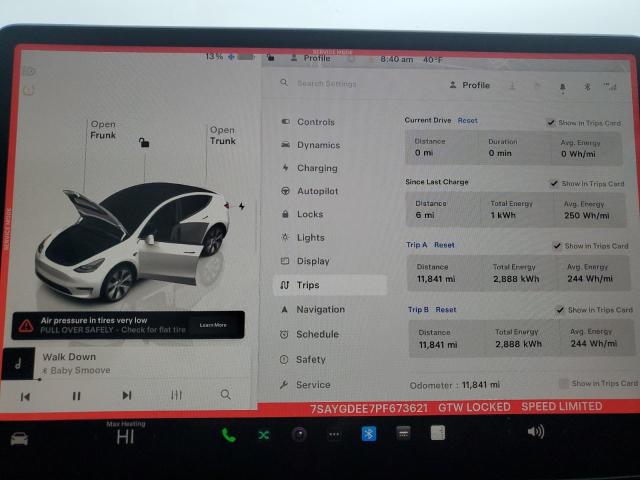Open the Schedule settings

(x=317, y=334)
